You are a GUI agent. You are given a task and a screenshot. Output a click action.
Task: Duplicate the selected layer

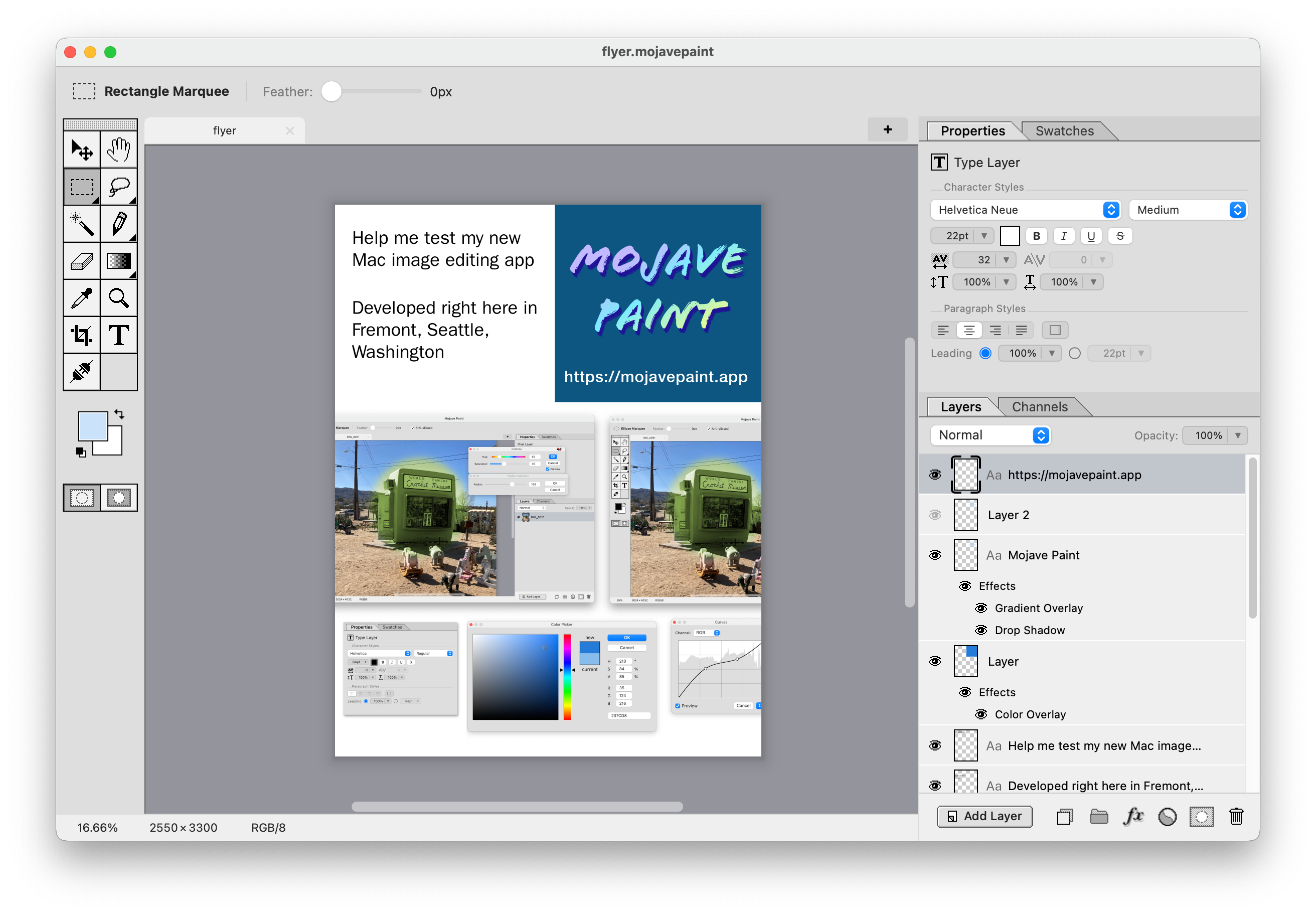(1064, 816)
